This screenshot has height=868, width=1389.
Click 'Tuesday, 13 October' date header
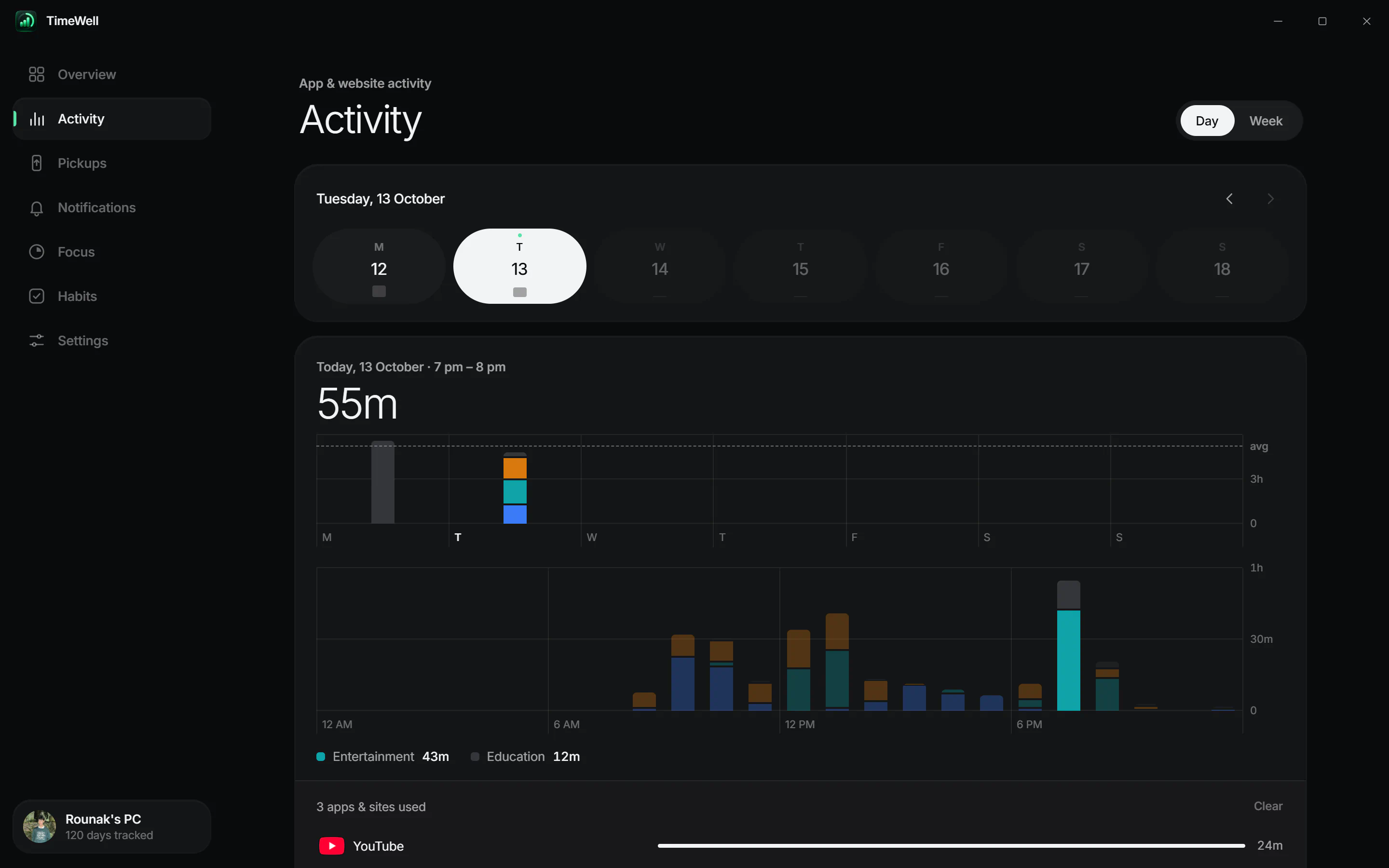point(381,199)
